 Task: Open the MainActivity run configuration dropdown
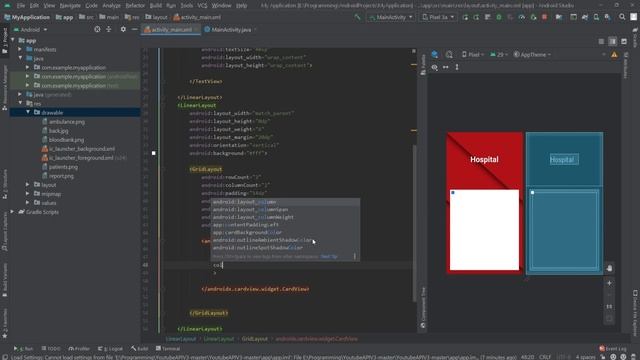pos(391,17)
